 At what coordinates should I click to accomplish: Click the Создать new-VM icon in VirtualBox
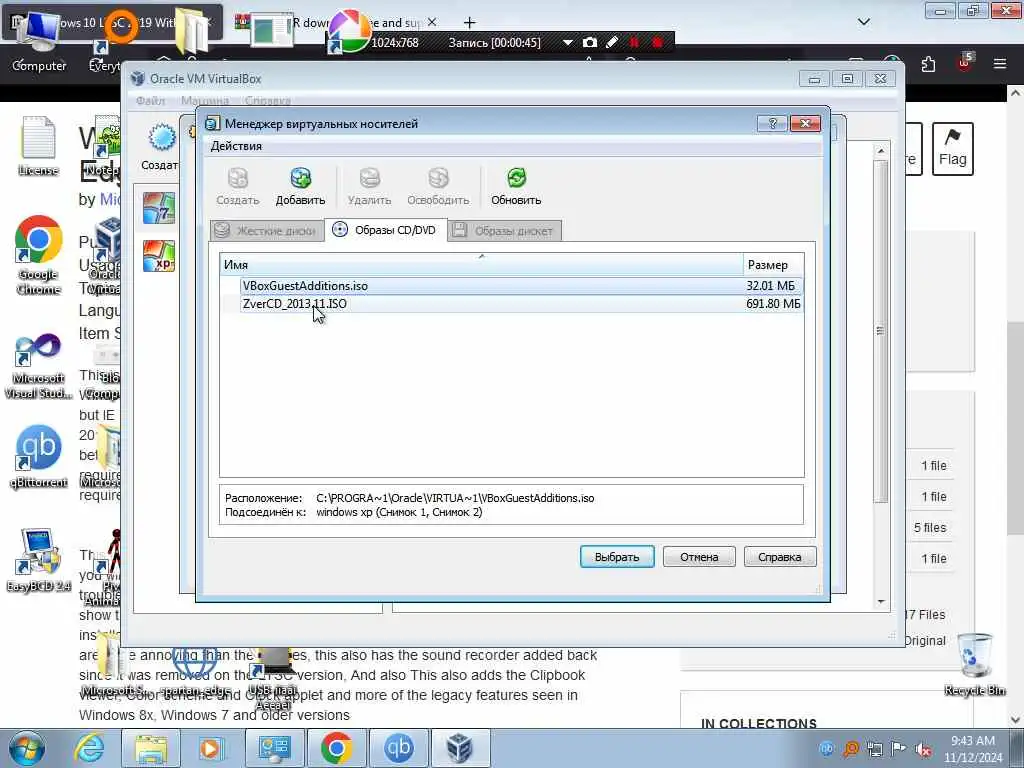coord(160,147)
